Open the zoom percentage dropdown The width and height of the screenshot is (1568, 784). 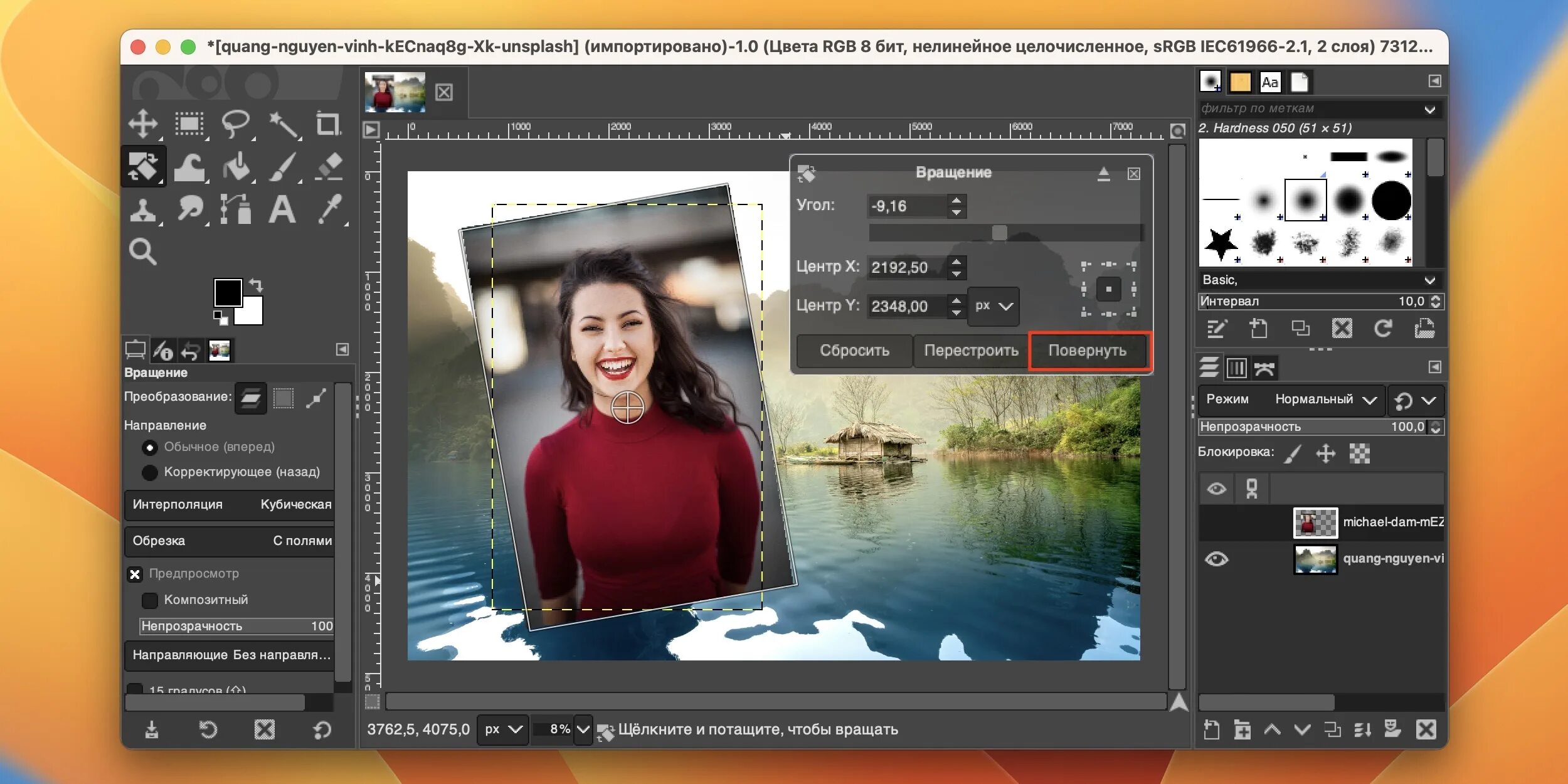coord(583,729)
